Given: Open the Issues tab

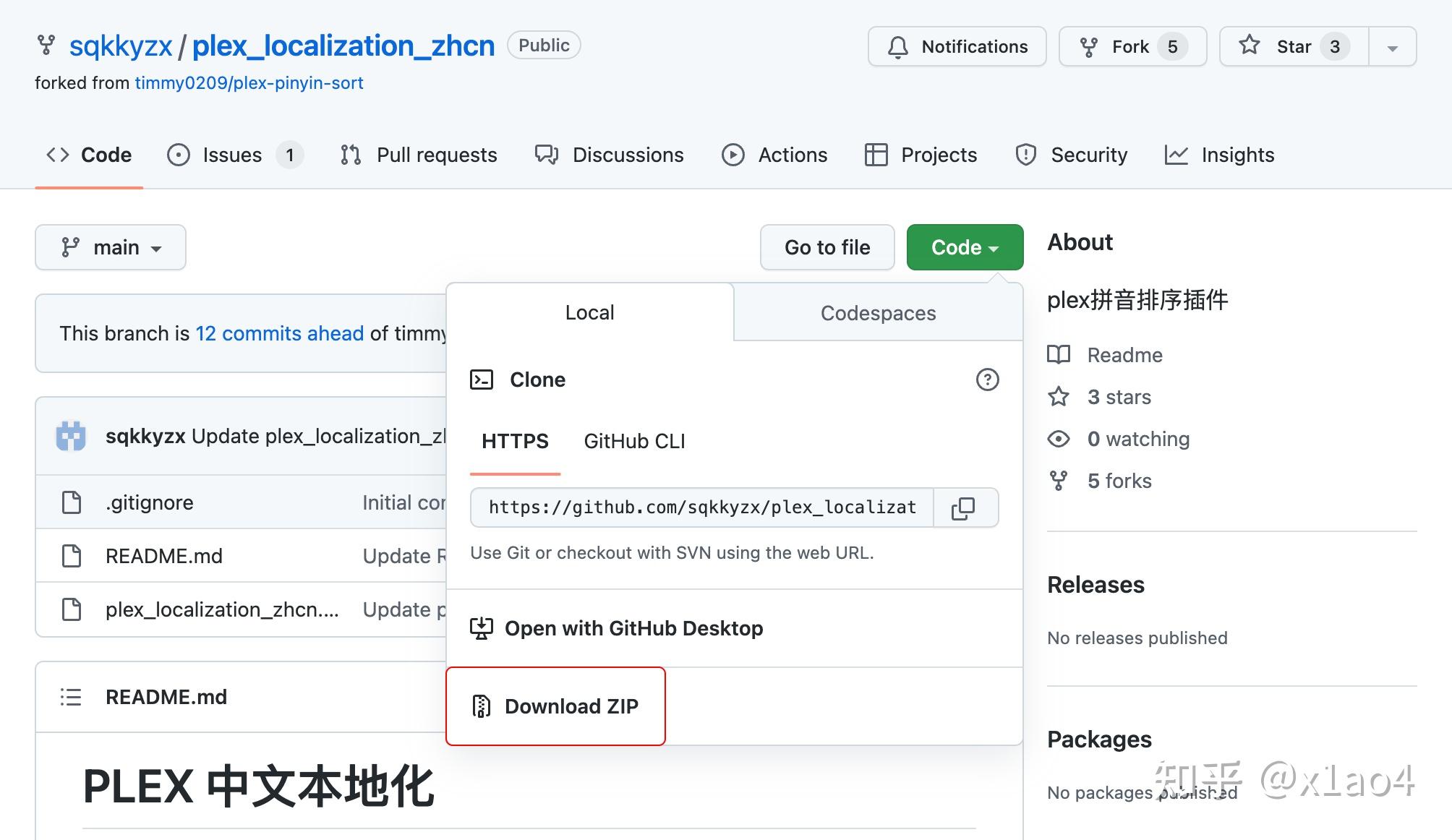Looking at the screenshot, I should [x=234, y=155].
